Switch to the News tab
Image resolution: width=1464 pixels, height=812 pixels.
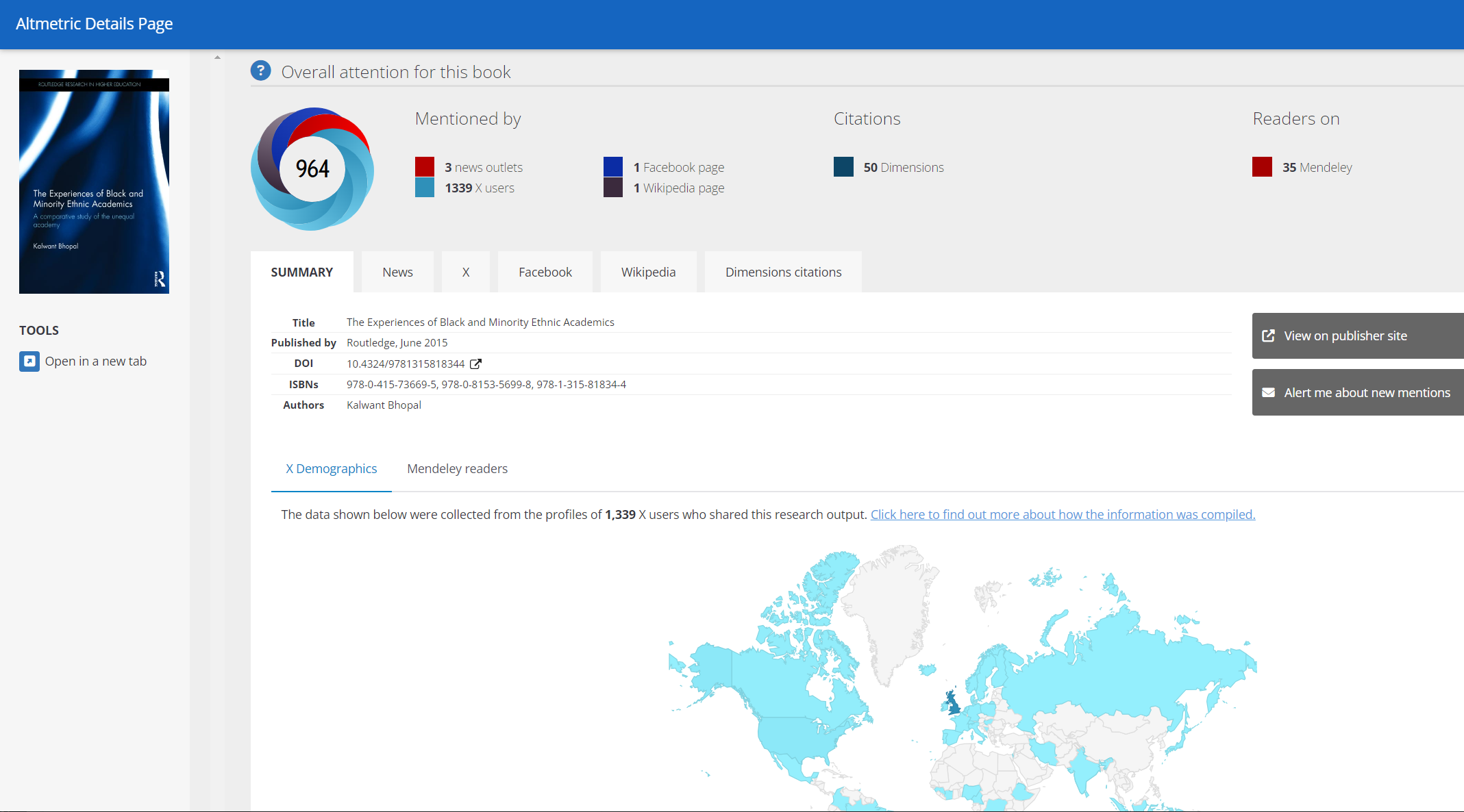coord(397,272)
